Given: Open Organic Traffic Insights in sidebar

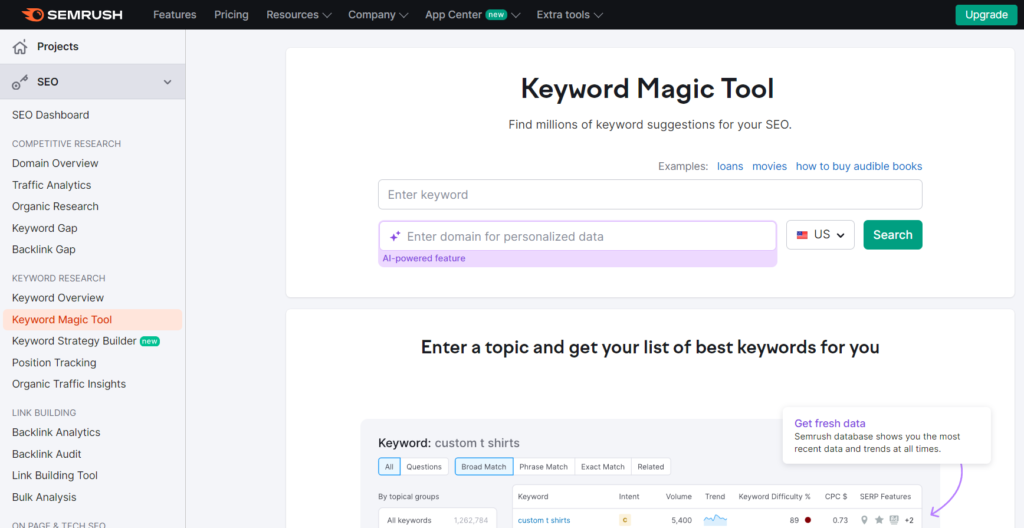Looking at the screenshot, I should pyautogui.click(x=69, y=384).
